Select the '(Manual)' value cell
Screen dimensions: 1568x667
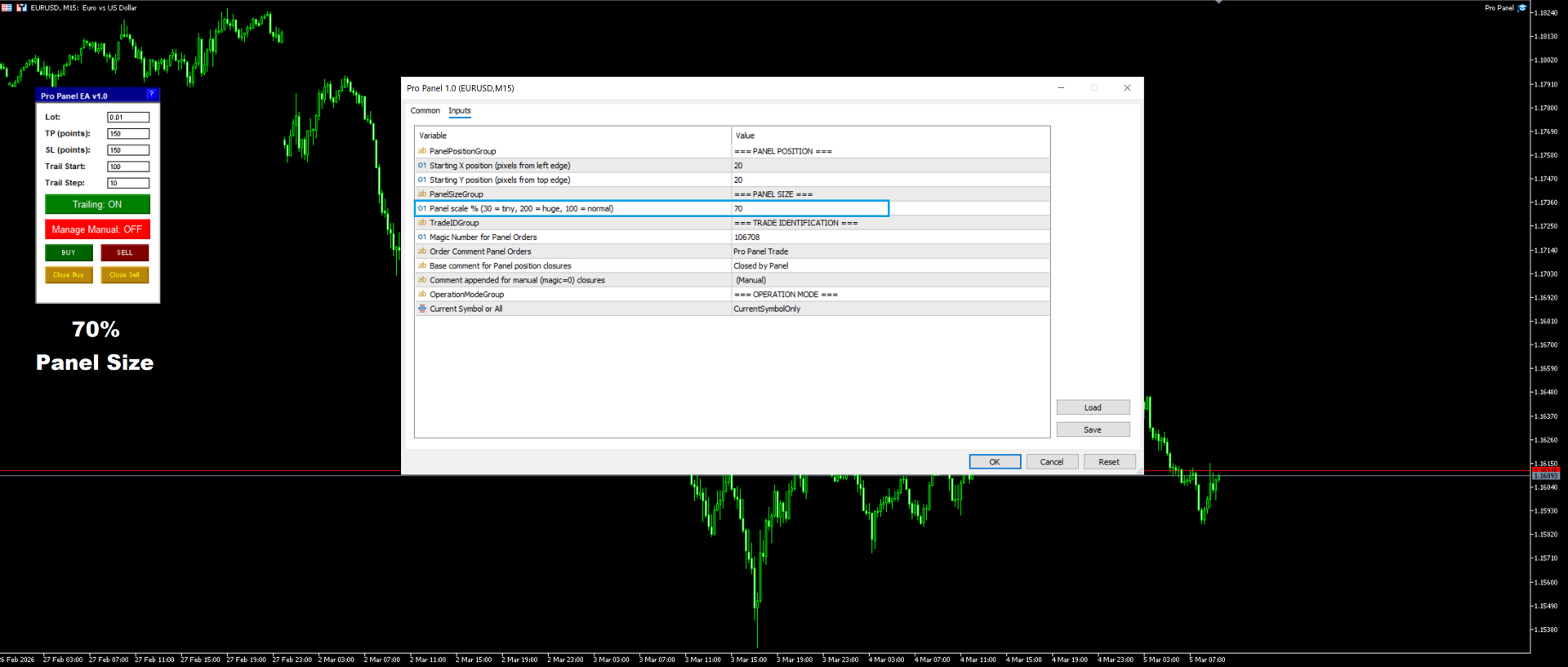(x=890, y=280)
